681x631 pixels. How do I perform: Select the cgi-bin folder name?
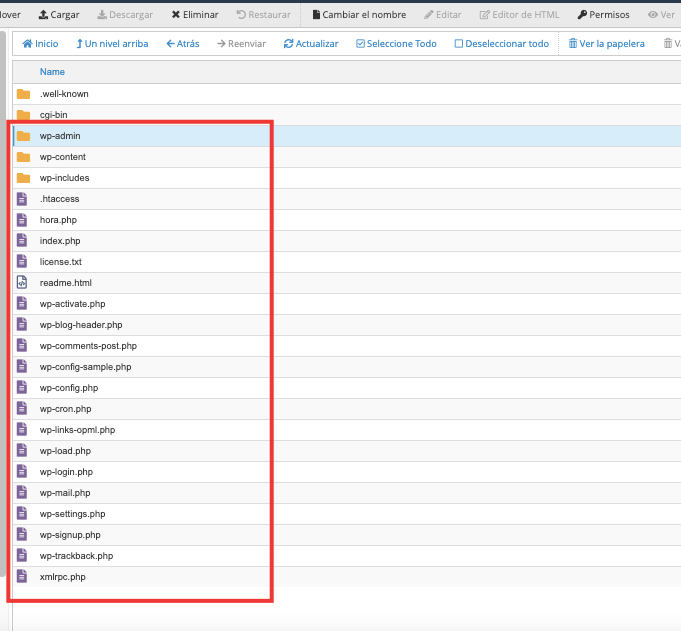pyautogui.click(x=53, y=115)
